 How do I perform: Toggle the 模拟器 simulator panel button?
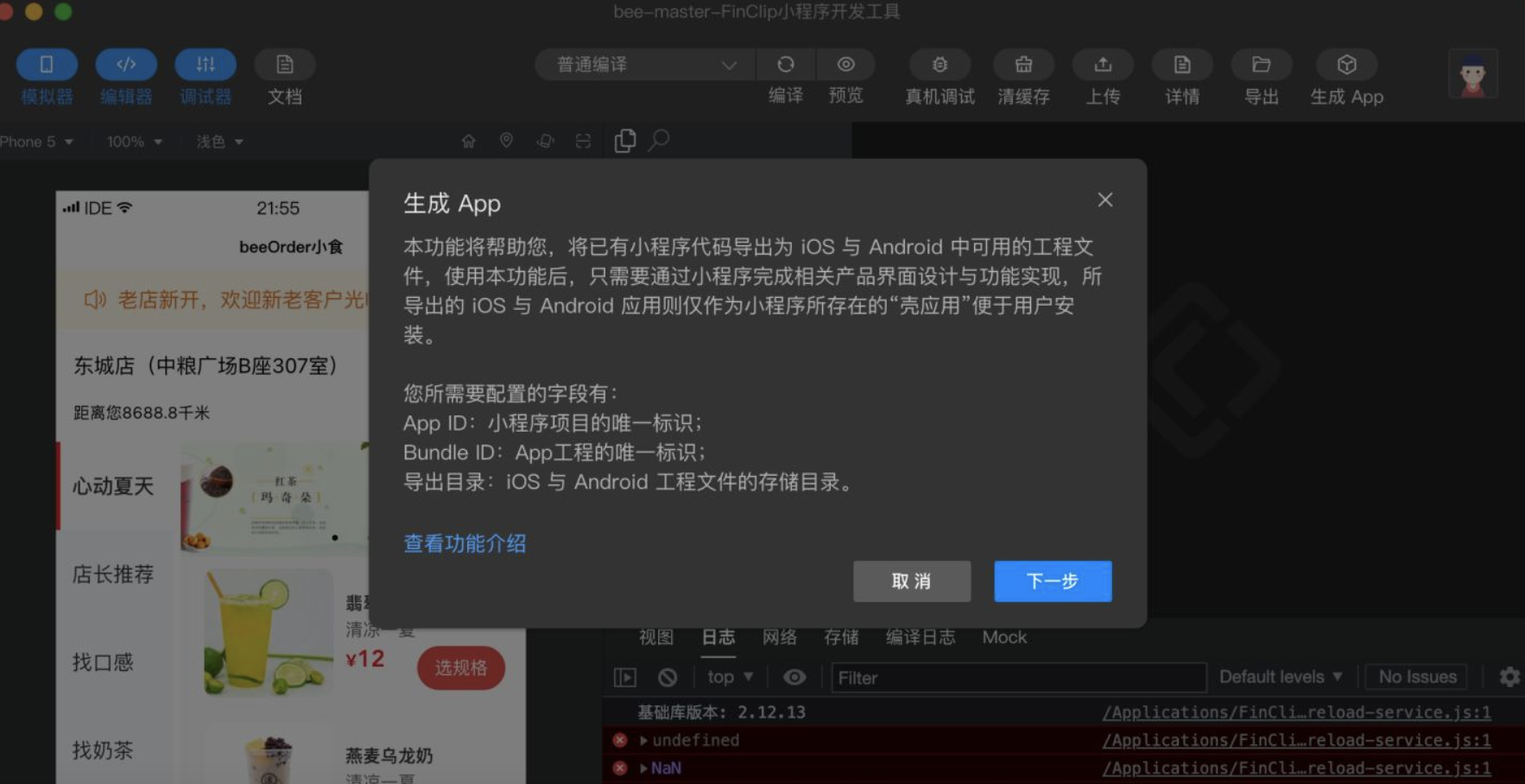click(47, 65)
